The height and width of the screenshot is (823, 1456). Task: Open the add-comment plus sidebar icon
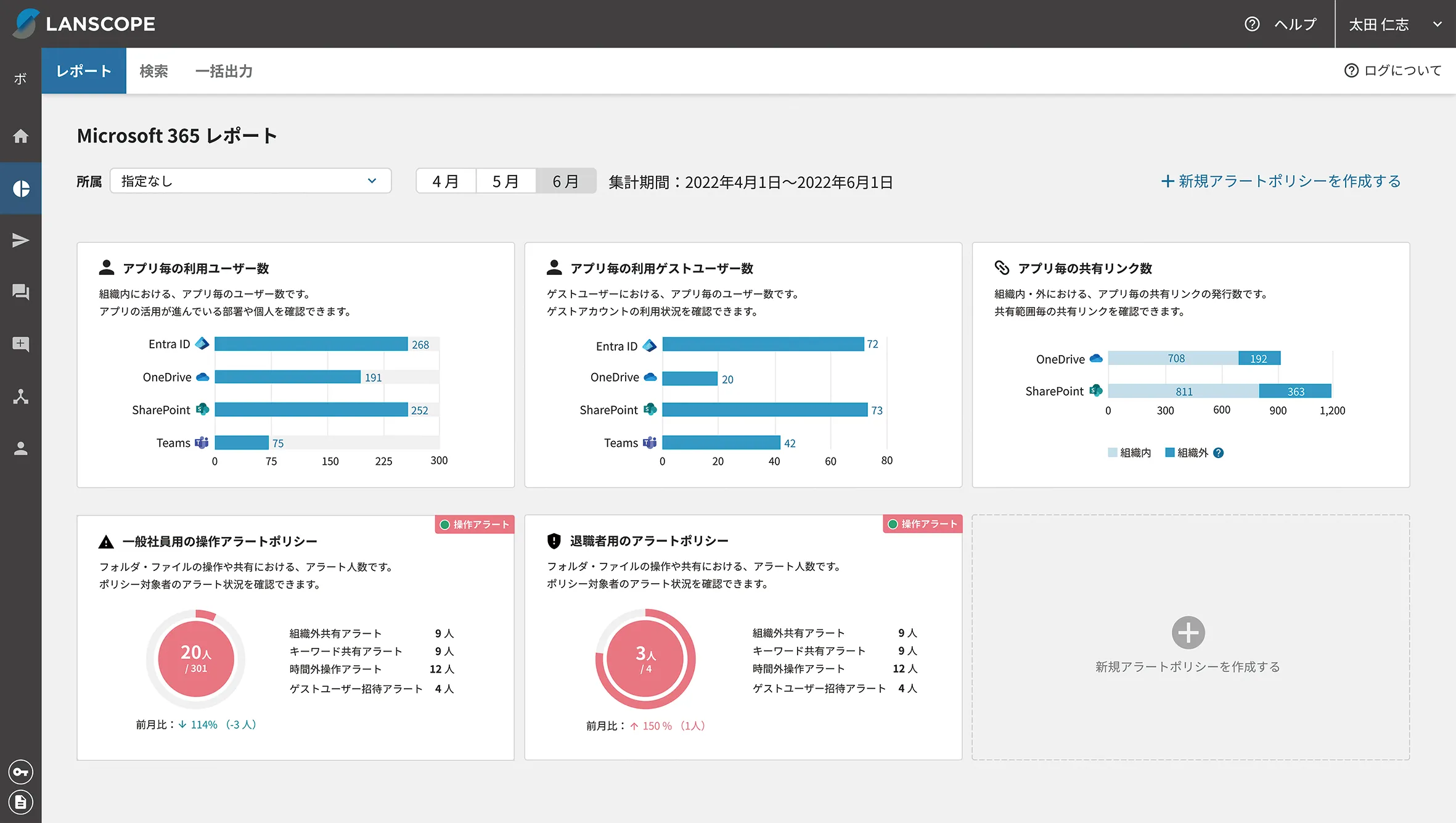pos(21,344)
